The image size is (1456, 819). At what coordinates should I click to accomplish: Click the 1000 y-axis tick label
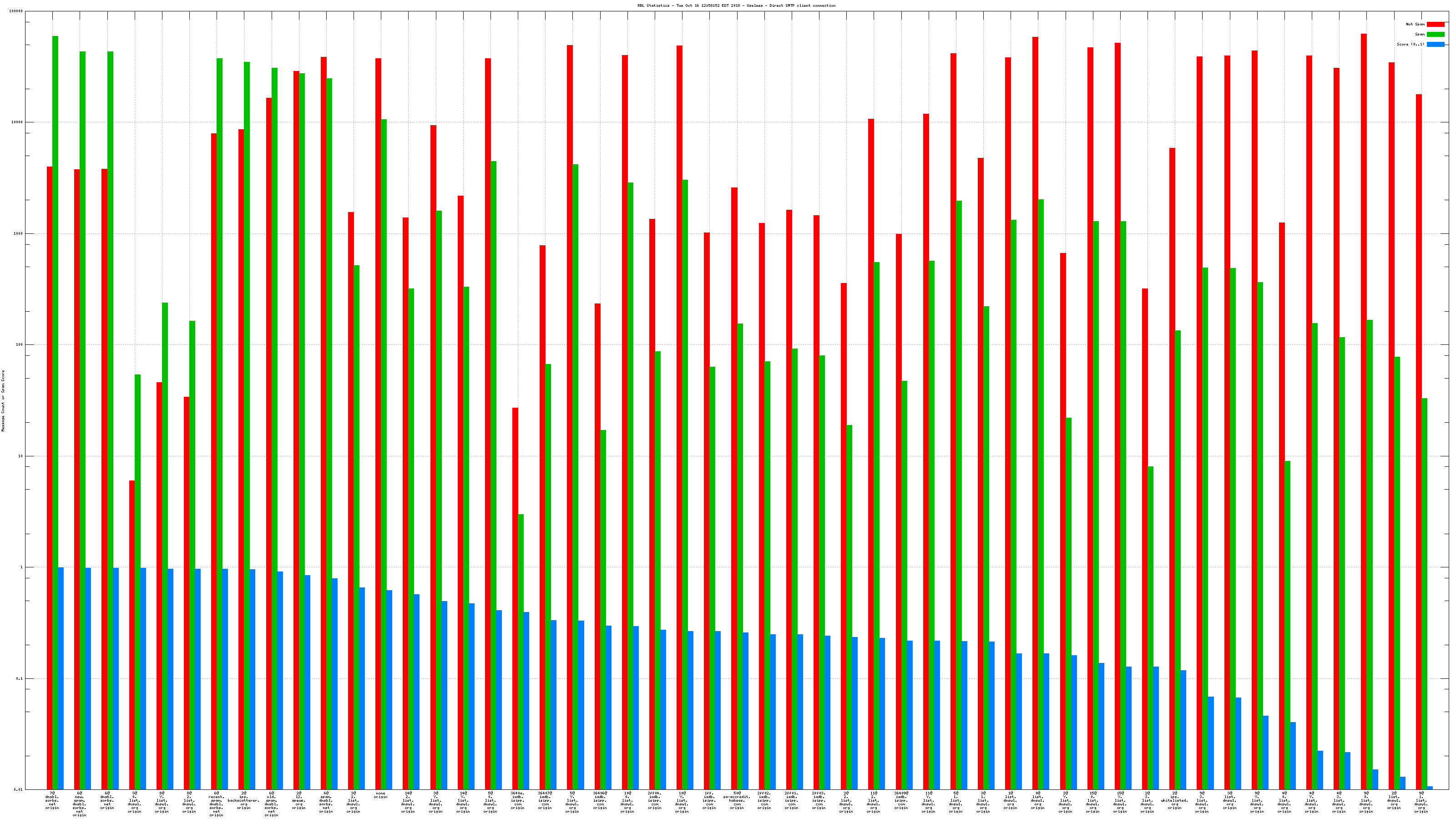point(19,233)
